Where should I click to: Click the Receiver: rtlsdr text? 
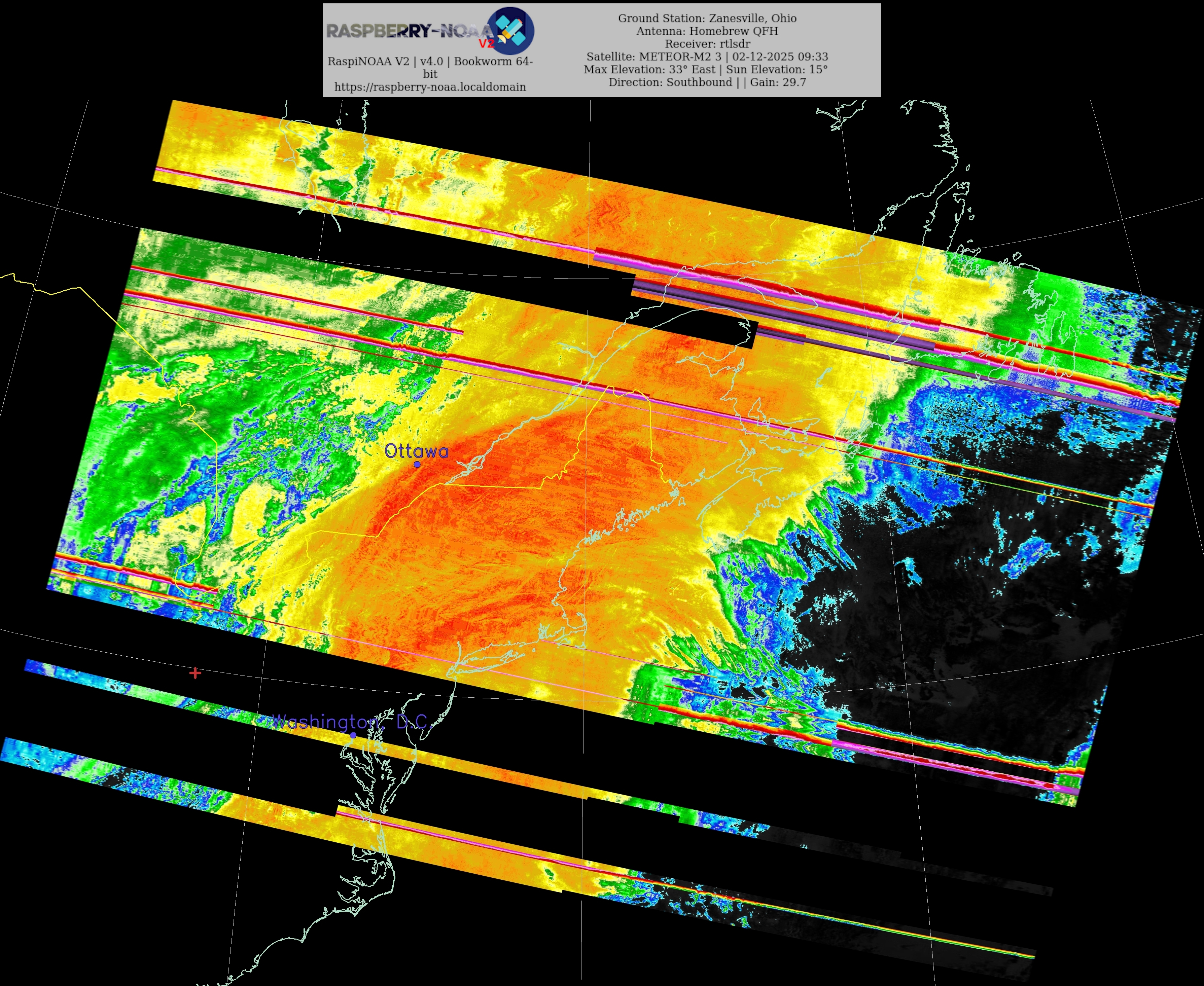pos(707,44)
